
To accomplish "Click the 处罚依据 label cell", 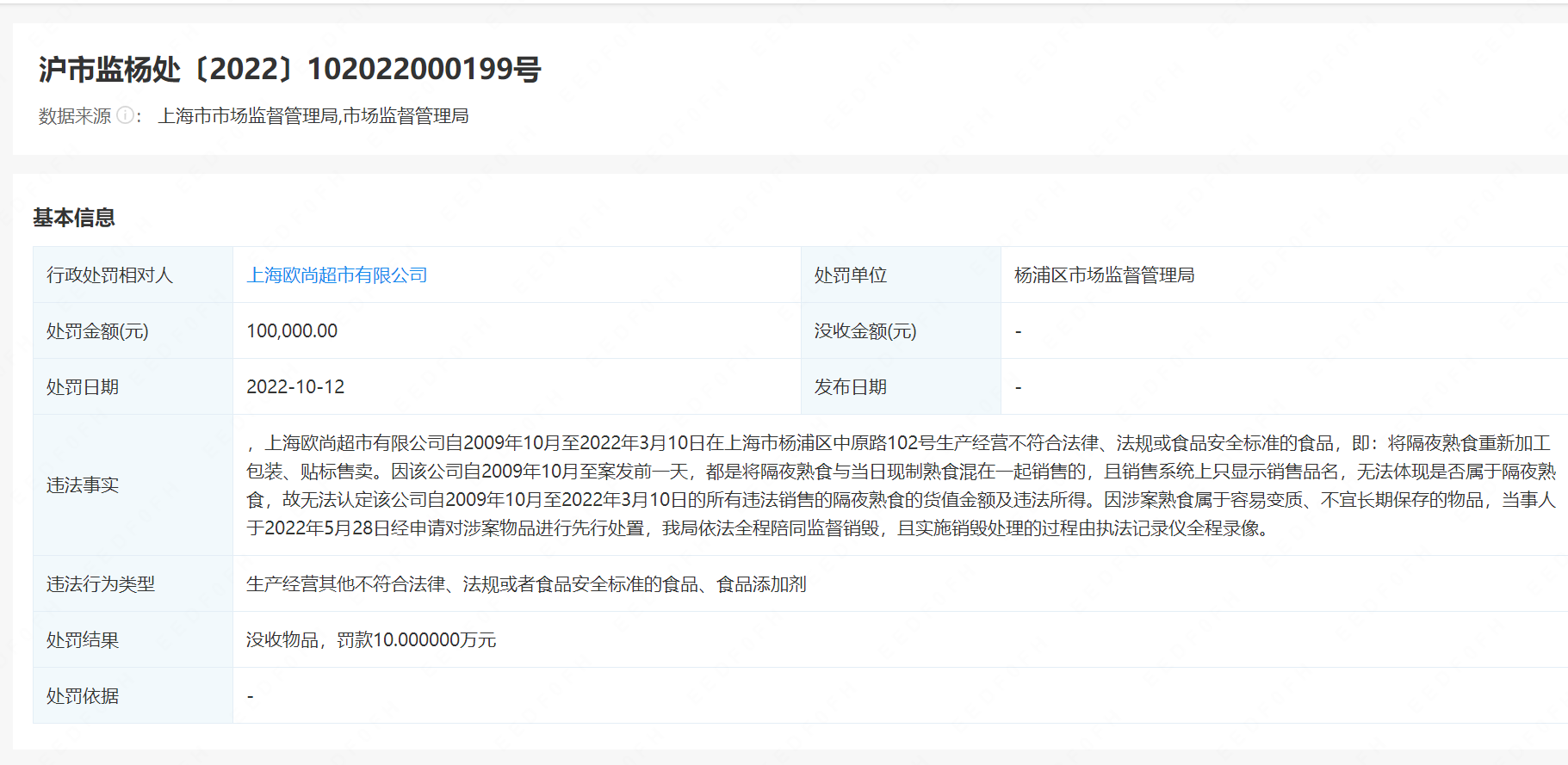I will point(83,696).
